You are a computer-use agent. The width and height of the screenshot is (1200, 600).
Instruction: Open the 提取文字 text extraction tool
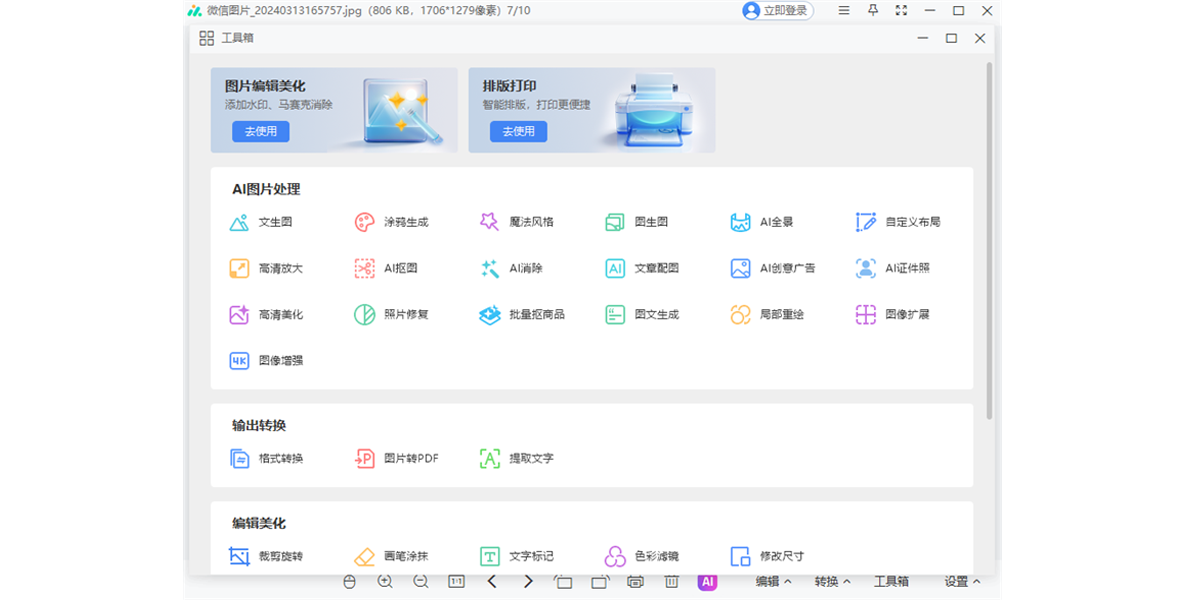(x=516, y=458)
